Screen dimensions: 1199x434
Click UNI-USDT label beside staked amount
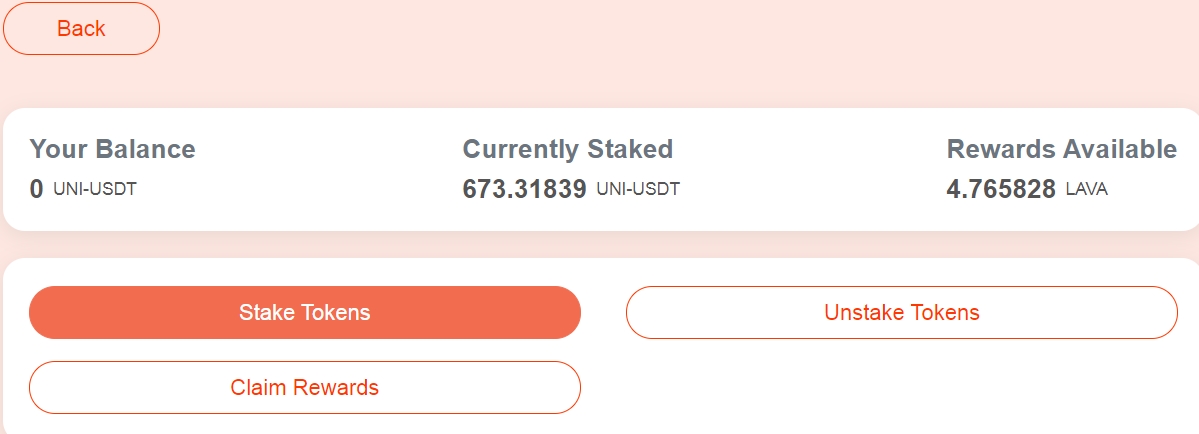pos(638,188)
